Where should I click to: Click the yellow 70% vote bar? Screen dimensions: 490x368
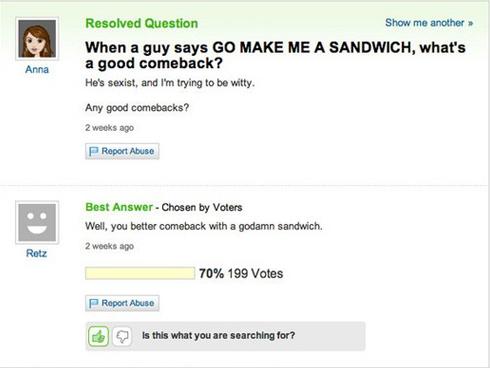pos(140,273)
